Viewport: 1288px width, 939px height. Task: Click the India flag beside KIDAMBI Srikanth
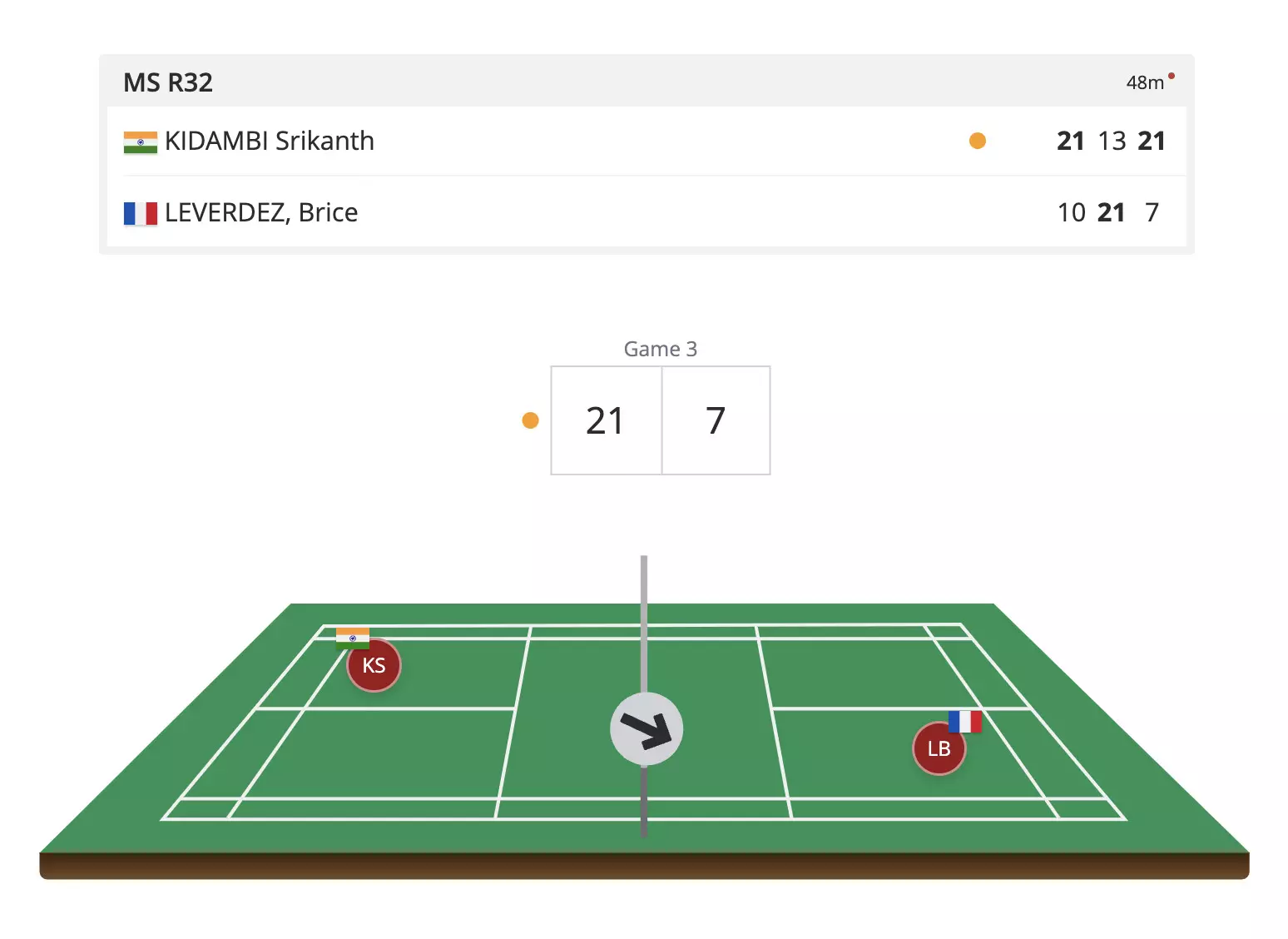(x=140, y=142)
